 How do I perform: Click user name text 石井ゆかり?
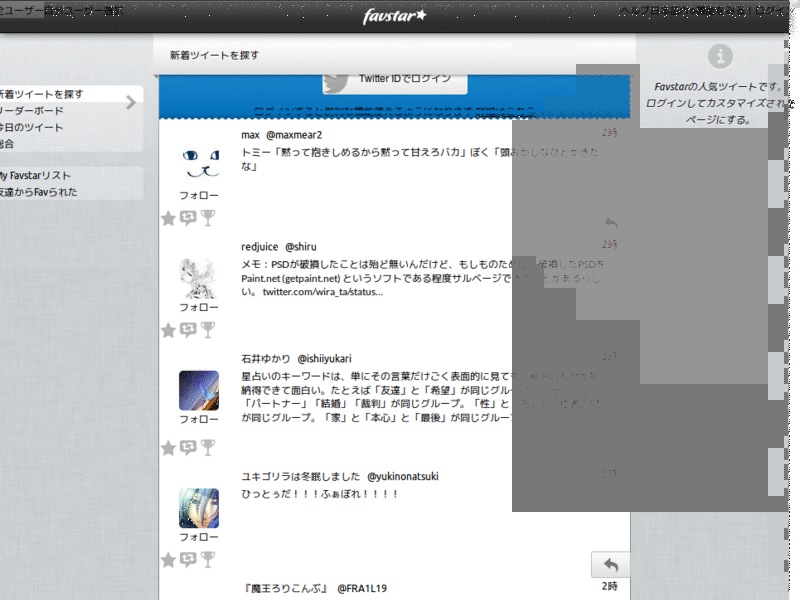[x=266, y=359]
